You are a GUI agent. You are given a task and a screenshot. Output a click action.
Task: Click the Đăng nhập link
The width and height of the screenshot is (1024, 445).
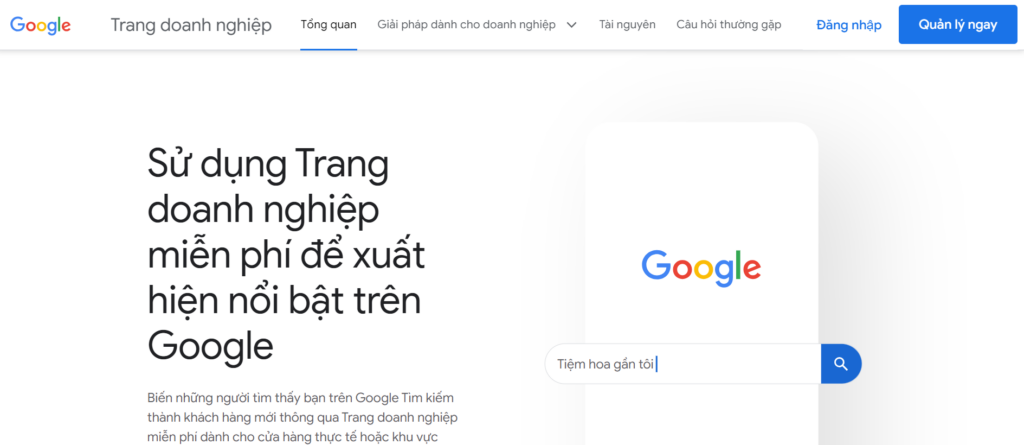click(849, 25)
